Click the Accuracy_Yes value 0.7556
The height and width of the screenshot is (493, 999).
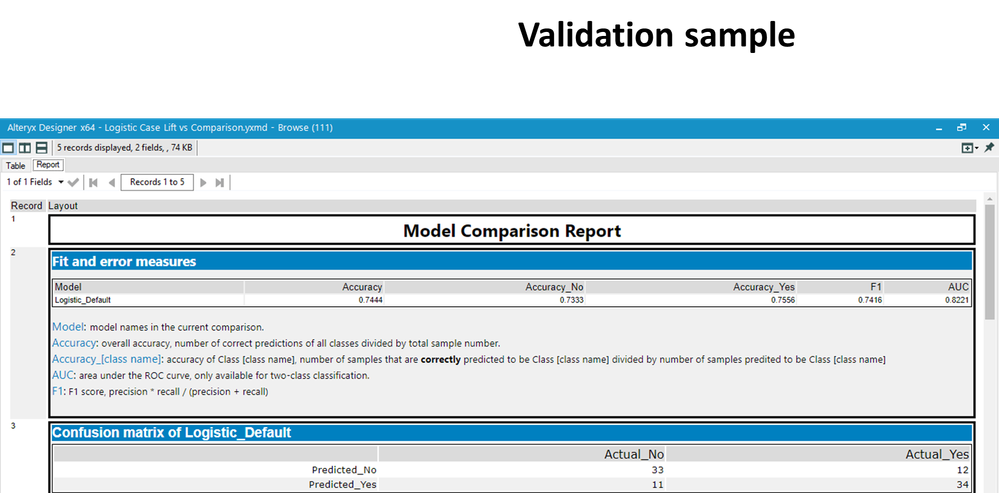click(x=782, y=300)
